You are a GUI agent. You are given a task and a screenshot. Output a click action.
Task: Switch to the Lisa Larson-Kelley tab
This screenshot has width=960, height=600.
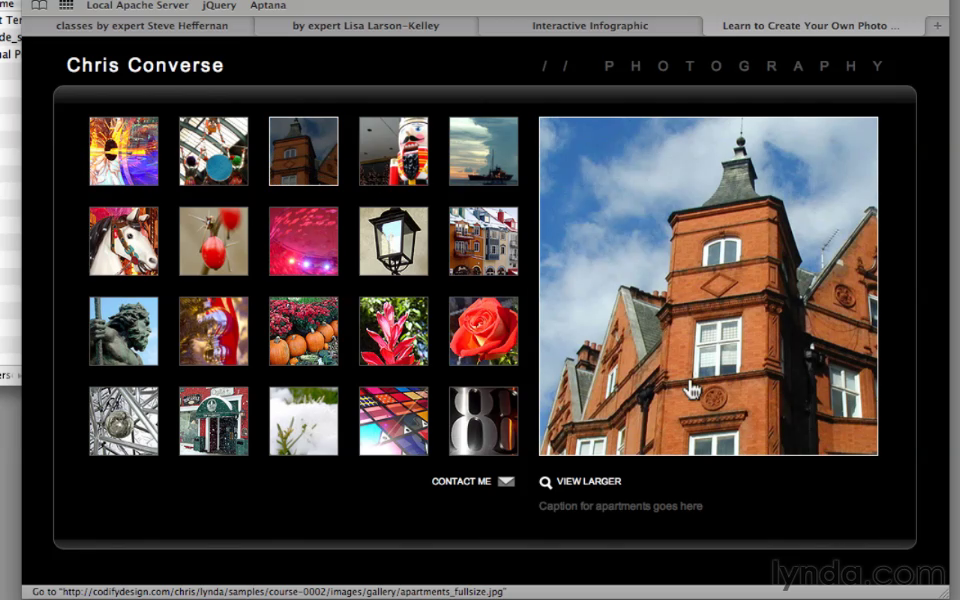(366, 26)
